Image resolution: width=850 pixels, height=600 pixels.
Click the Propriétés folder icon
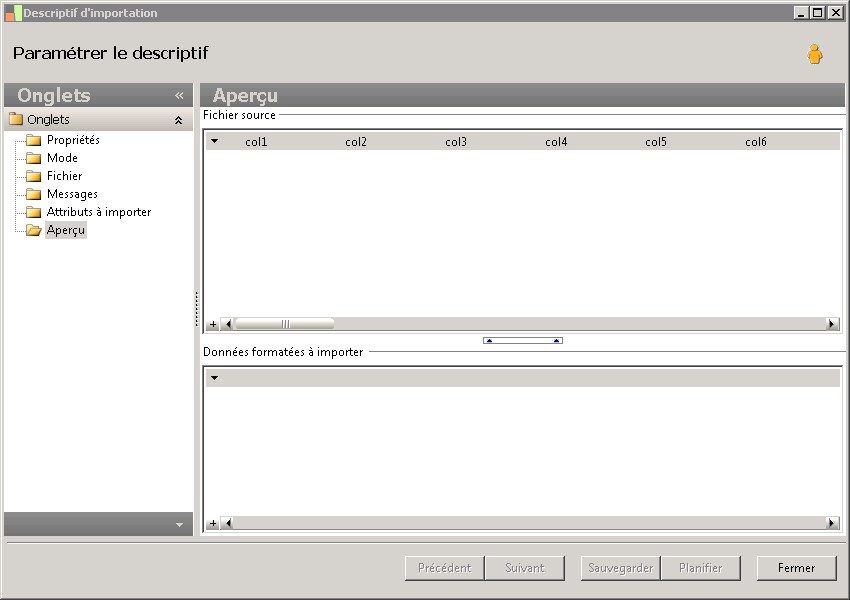34,140
